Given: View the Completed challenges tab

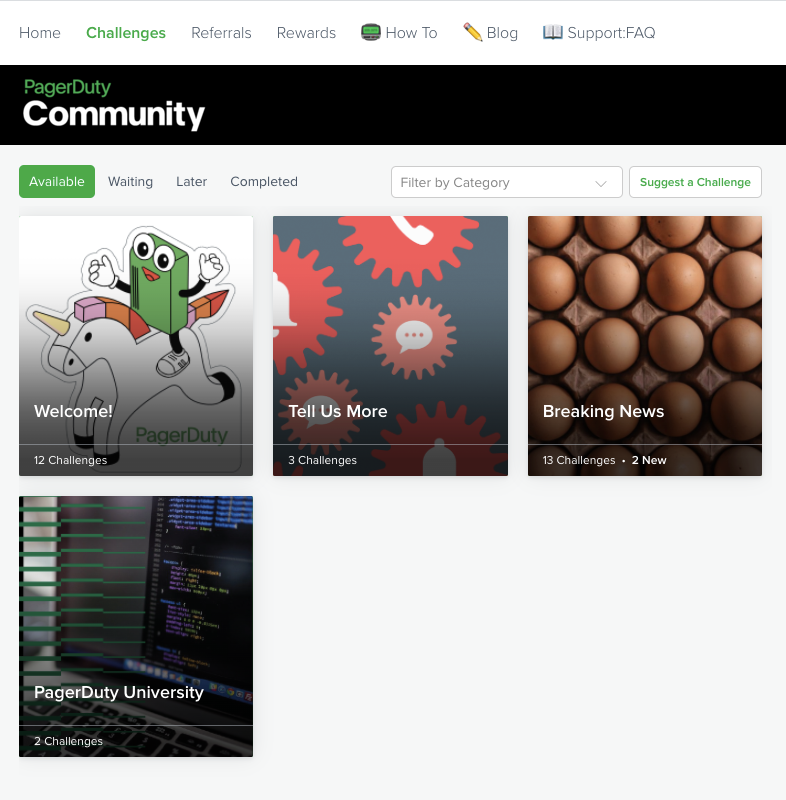Looking at the screenshot, I should (264, 182).
